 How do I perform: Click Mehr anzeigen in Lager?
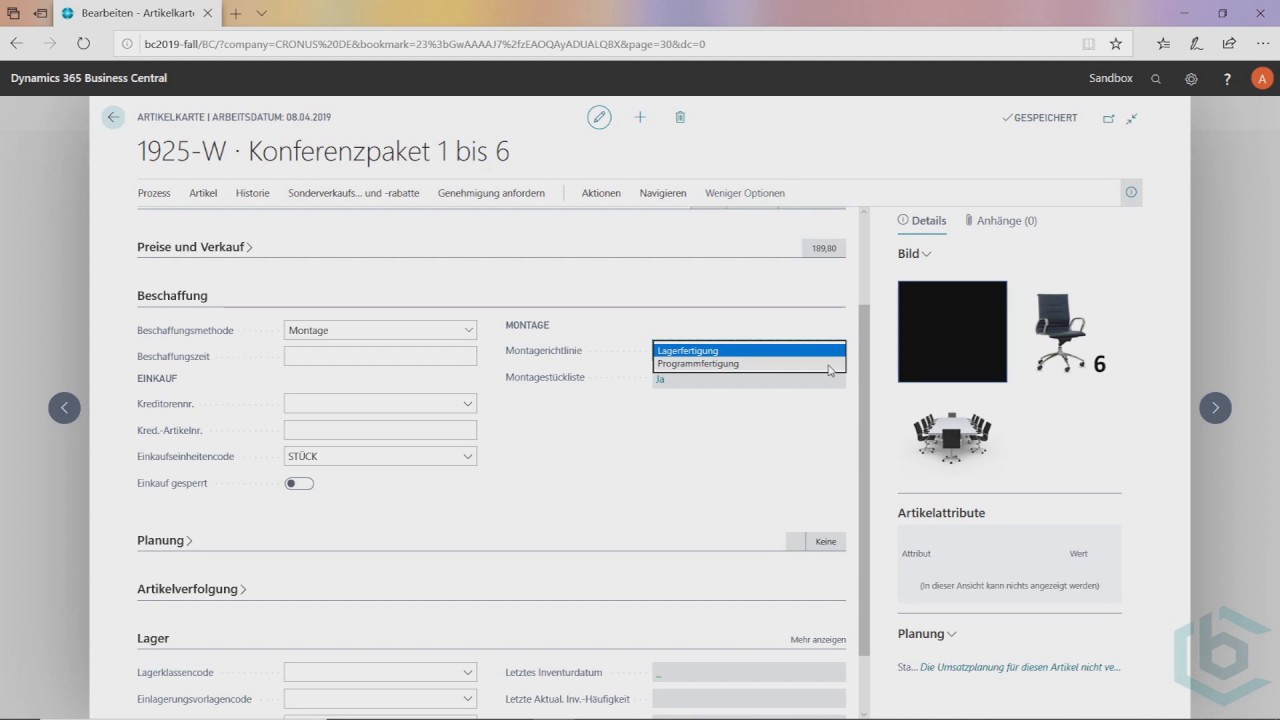(818, 640)
